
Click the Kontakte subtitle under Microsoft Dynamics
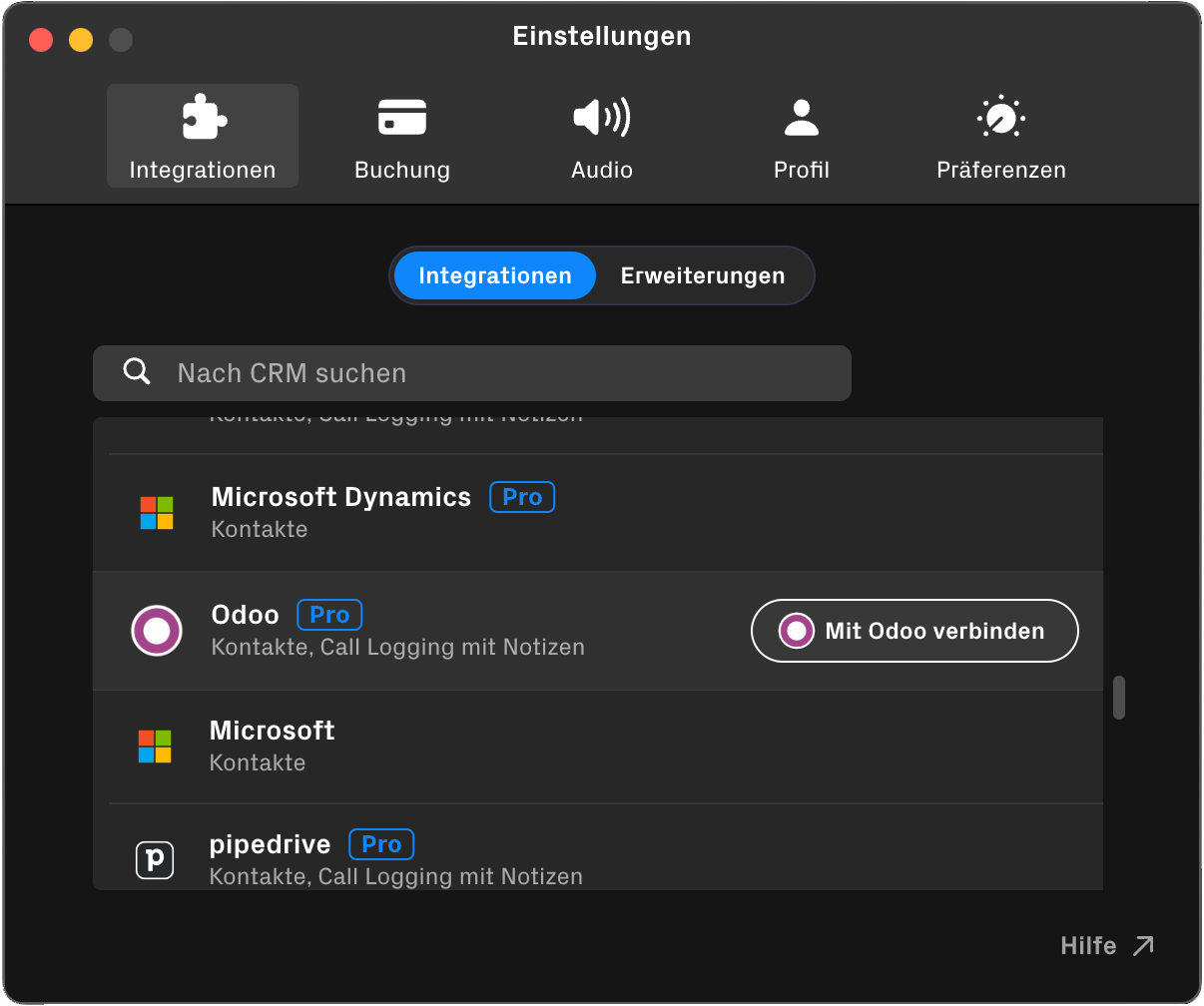[x=260, y=529]
